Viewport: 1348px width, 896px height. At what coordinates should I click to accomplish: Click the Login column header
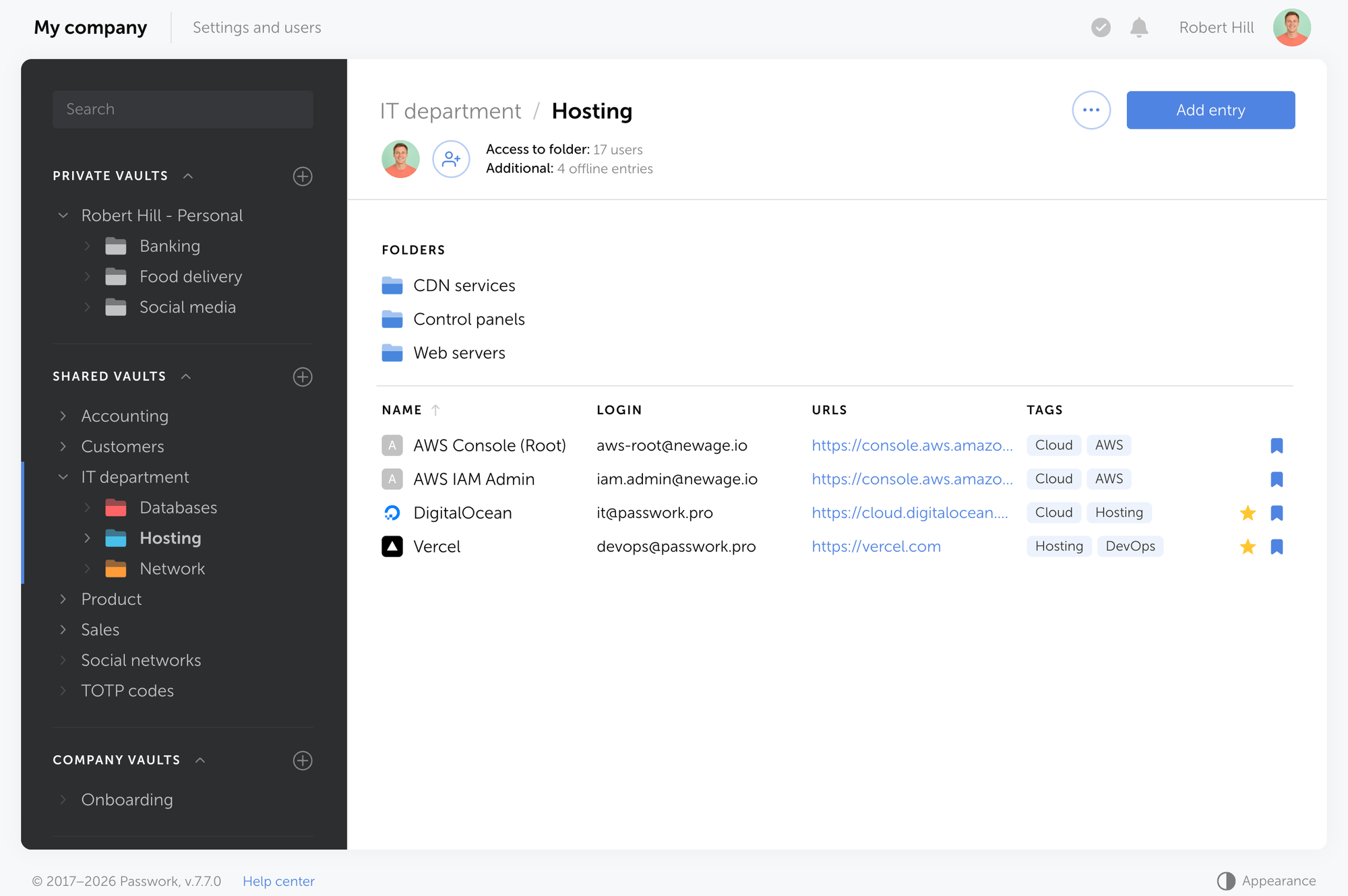(x=619, y=410)
